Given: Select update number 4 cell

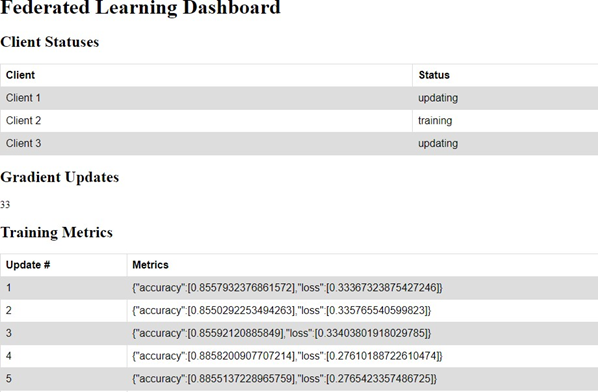Looking at the screenshot, I should click(x=63, y=357).
